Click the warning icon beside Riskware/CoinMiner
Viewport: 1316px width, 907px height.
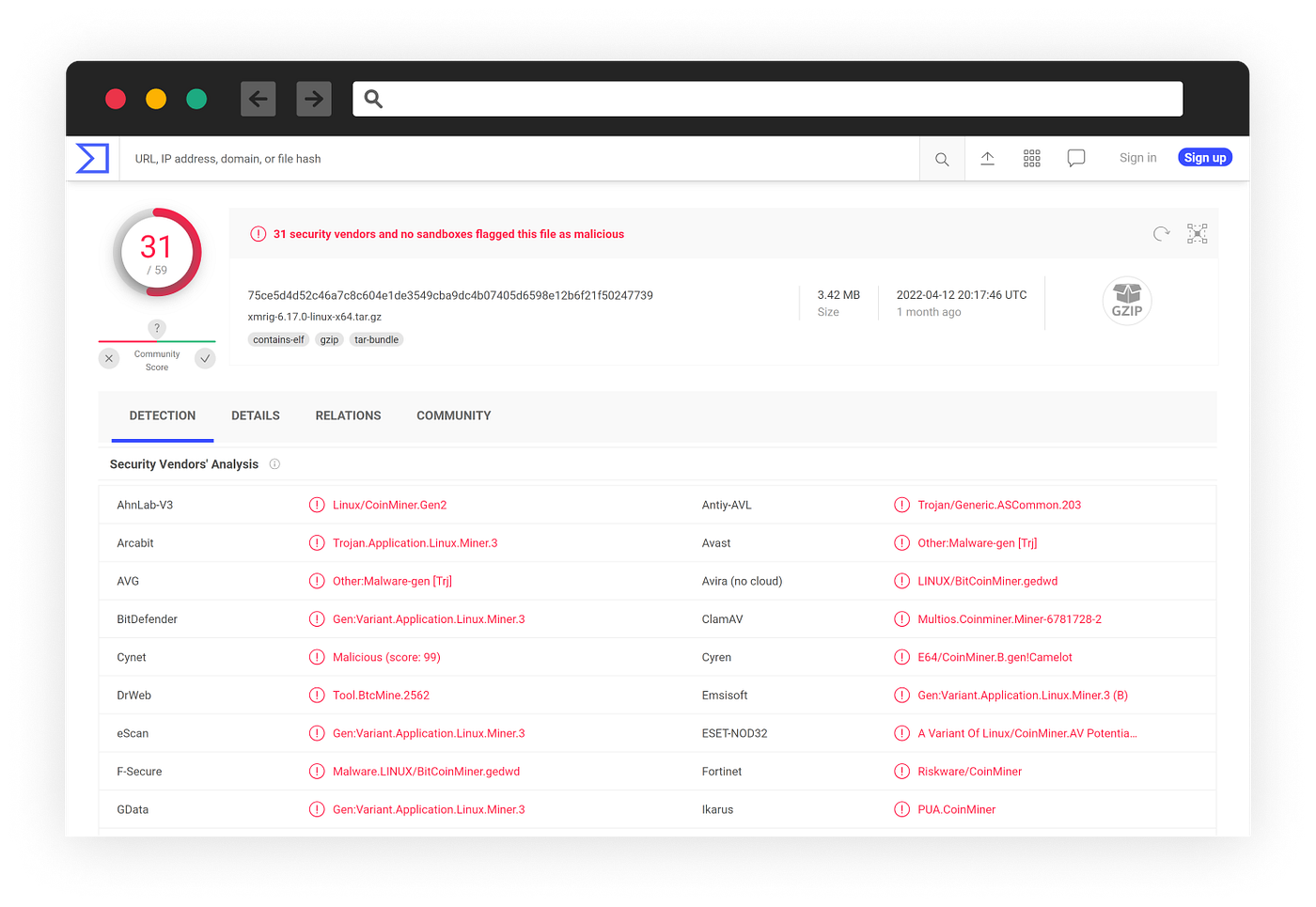coord(902,772)
